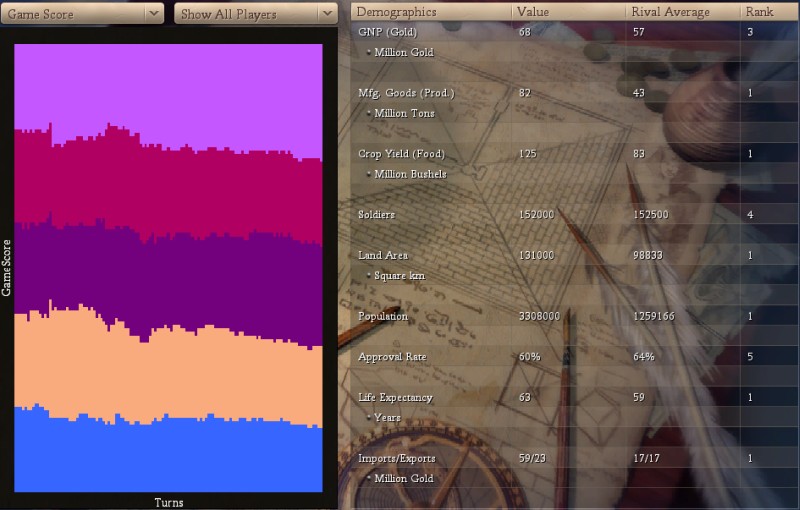Click the Imports/Exports row label

click(x=397, y=458)
